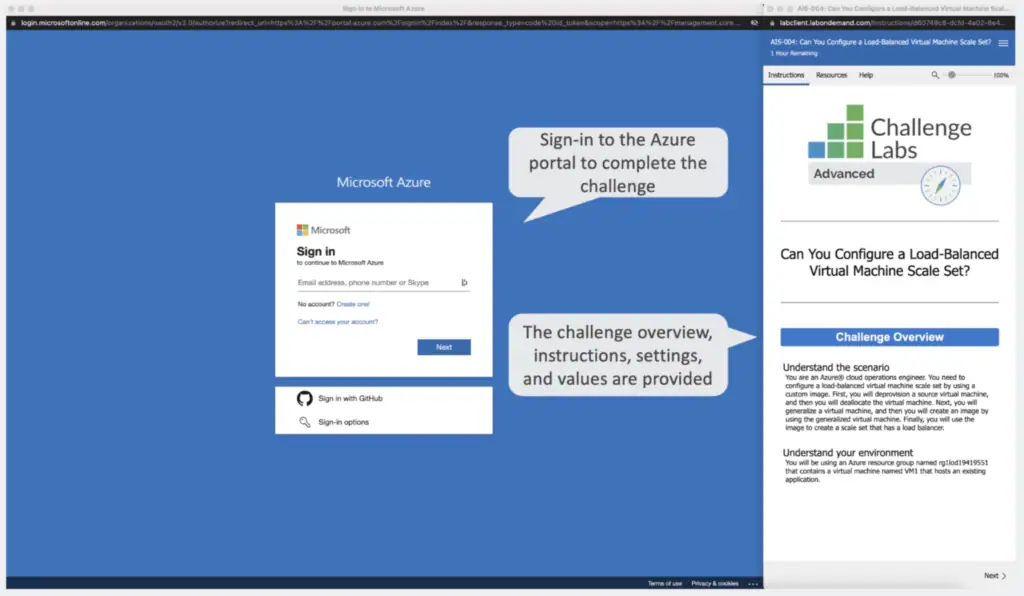Open the lab hamburger menu

pos(1003,43)
